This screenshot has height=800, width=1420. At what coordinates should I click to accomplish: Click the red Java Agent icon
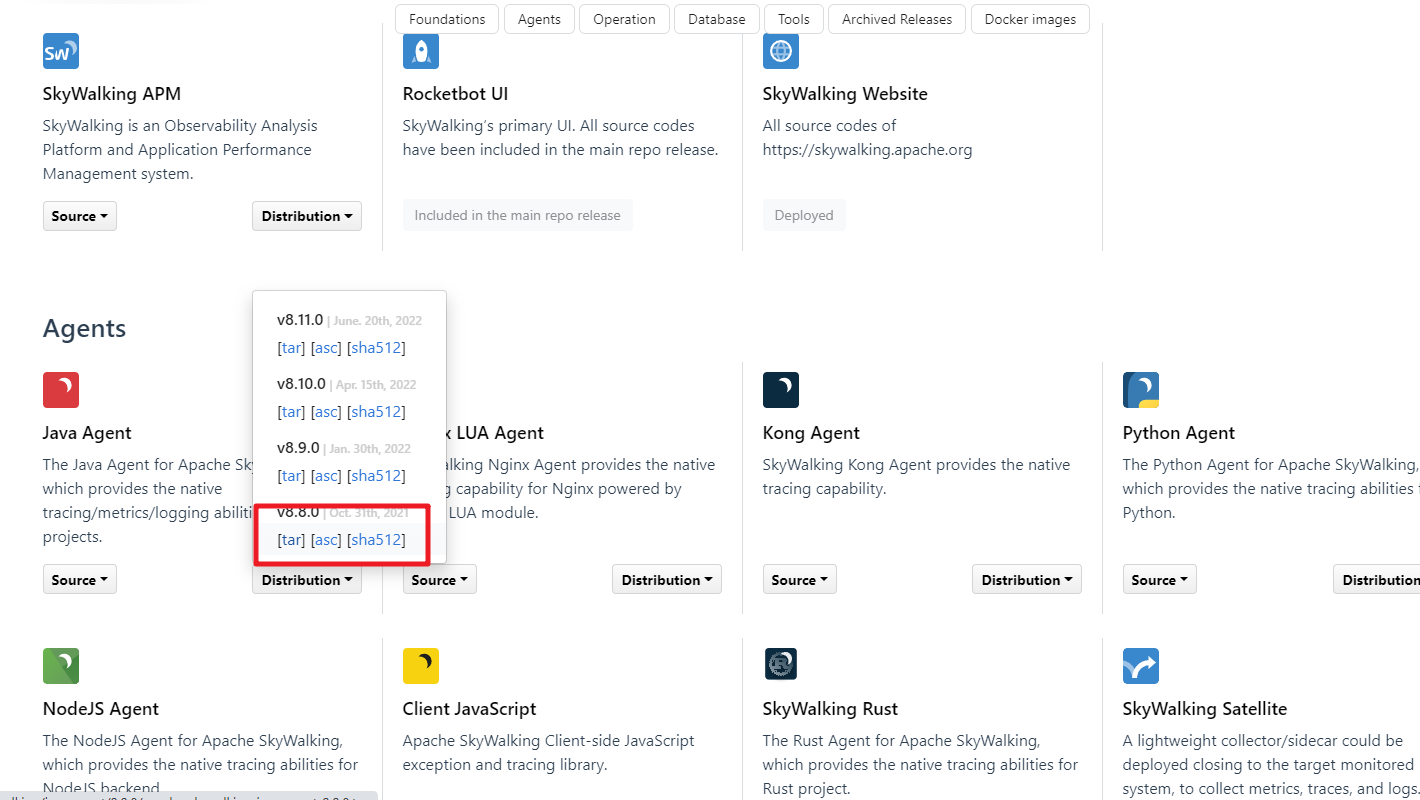click(61, 390)
